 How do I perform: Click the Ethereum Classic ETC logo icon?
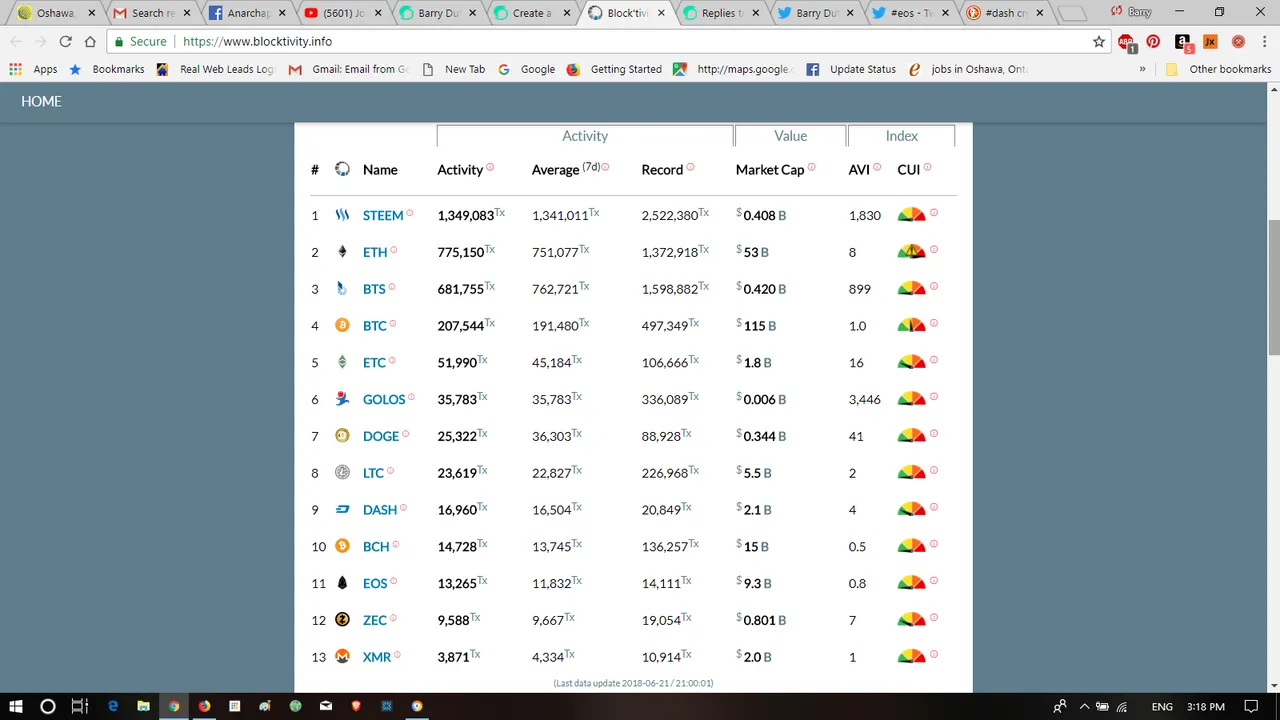coord(342,362)
